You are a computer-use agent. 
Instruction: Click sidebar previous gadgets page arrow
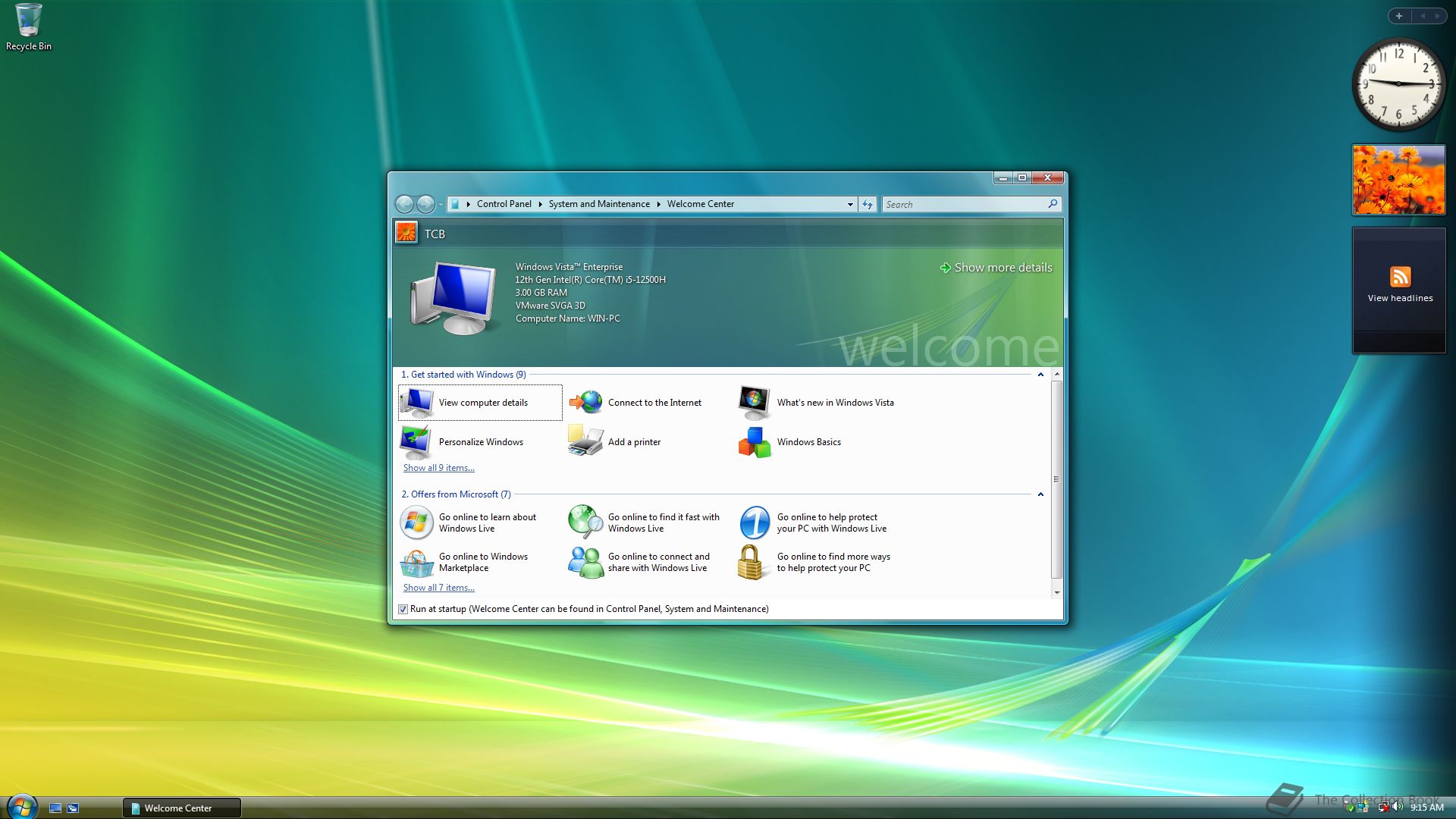click(1423, 16)
